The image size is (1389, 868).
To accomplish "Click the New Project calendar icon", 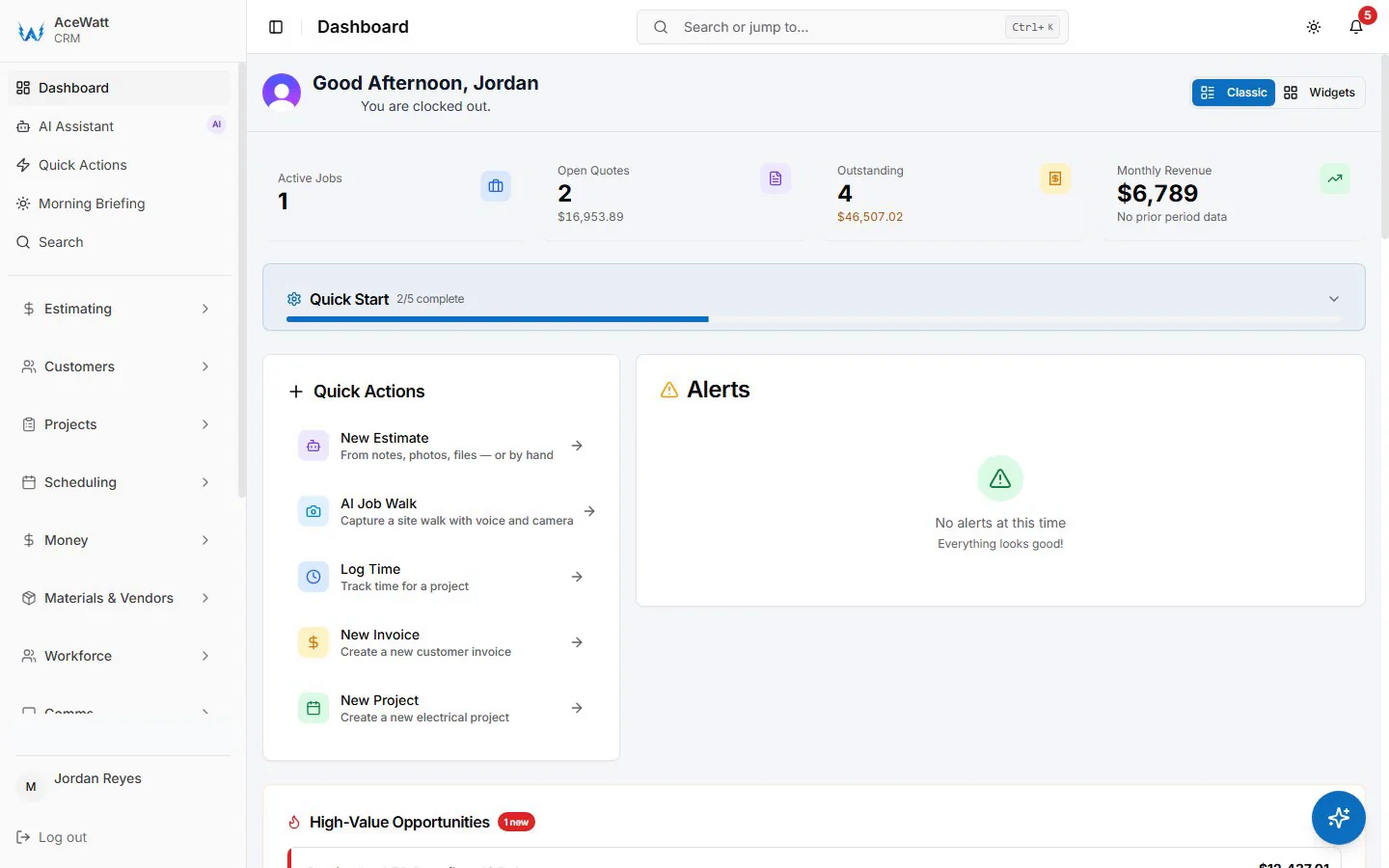I will tap(313, 708).
